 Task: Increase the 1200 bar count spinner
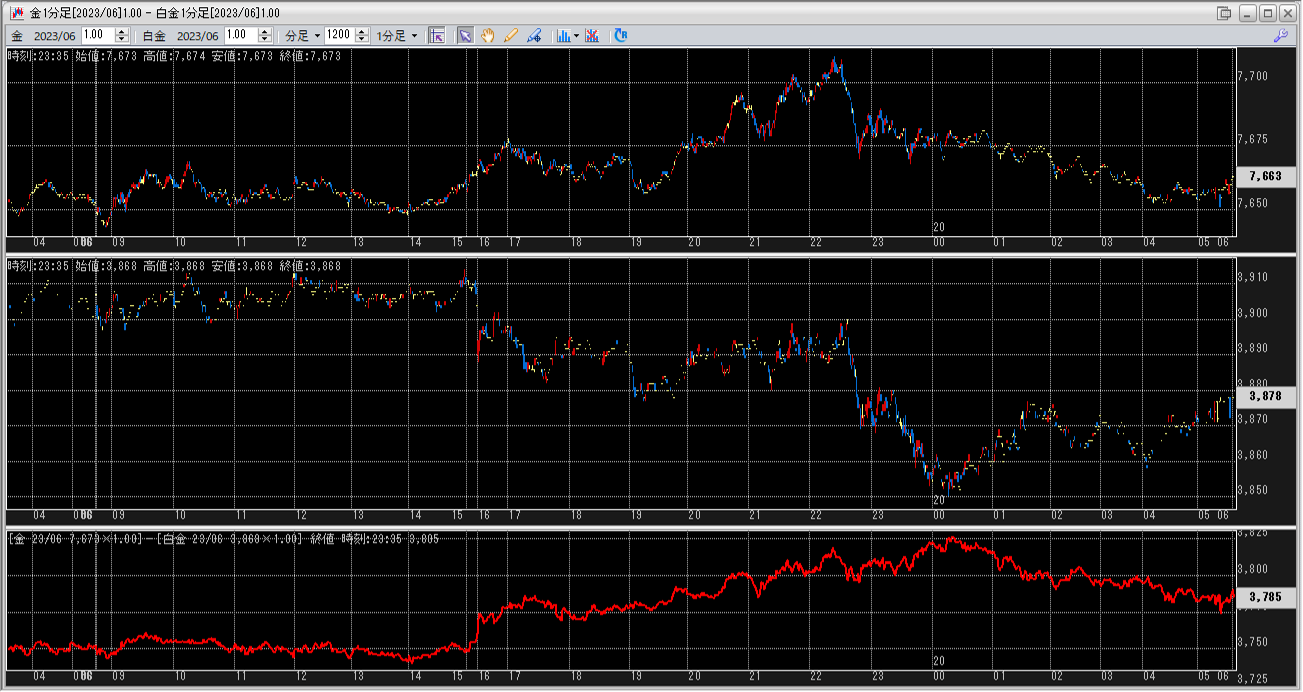click(361, 31)
